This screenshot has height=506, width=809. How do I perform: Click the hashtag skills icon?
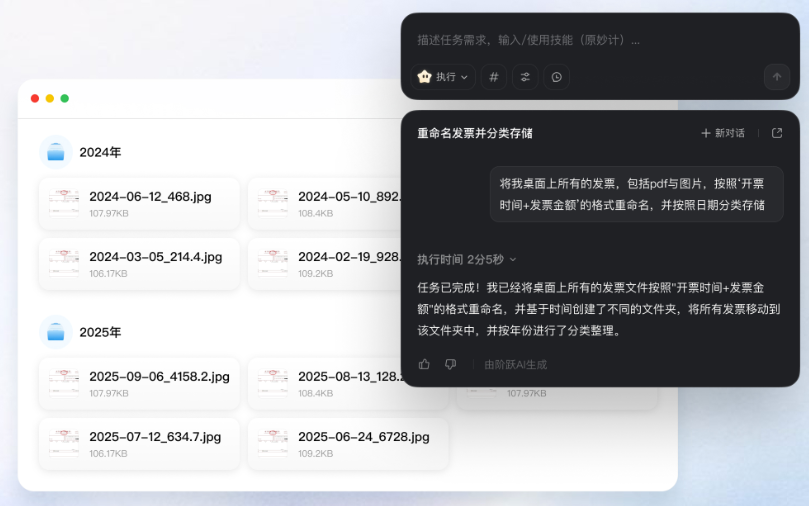click(494, 77)
